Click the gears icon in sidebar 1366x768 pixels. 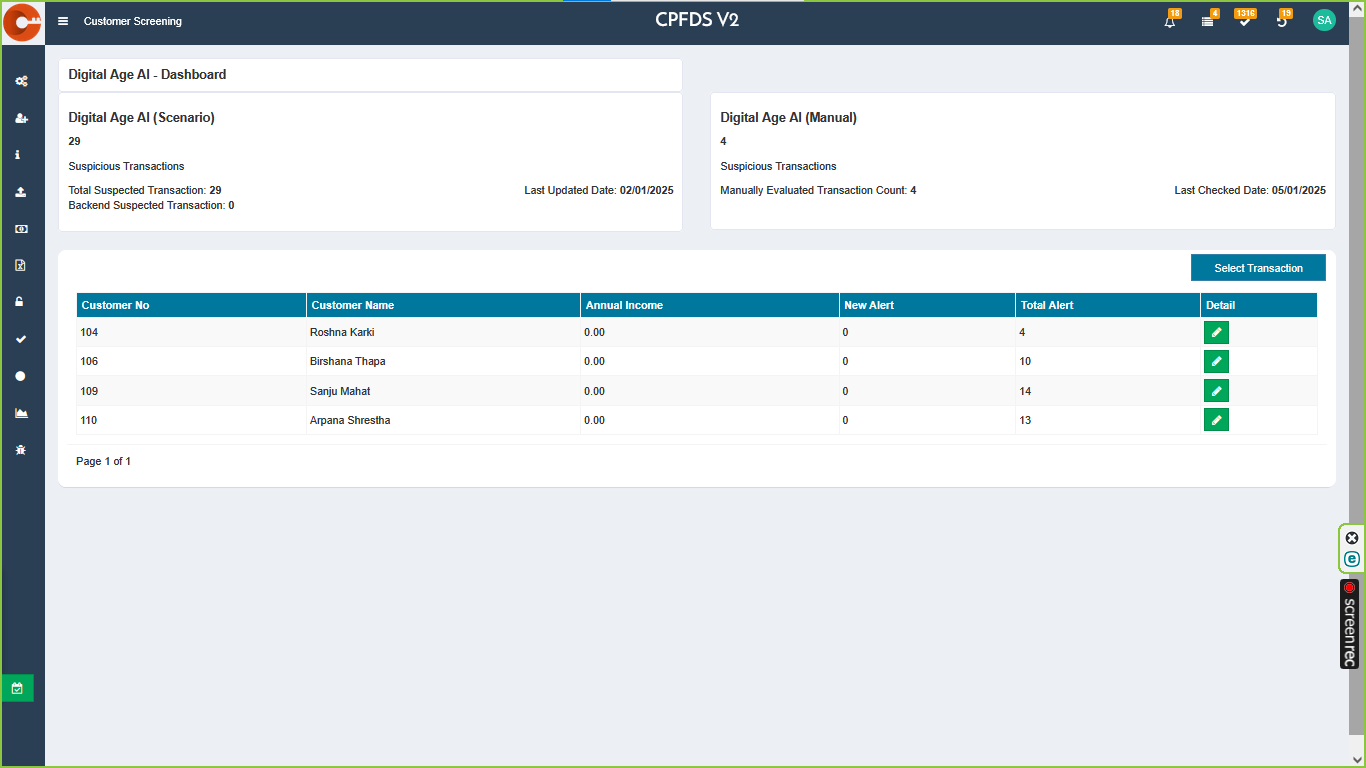21,81
